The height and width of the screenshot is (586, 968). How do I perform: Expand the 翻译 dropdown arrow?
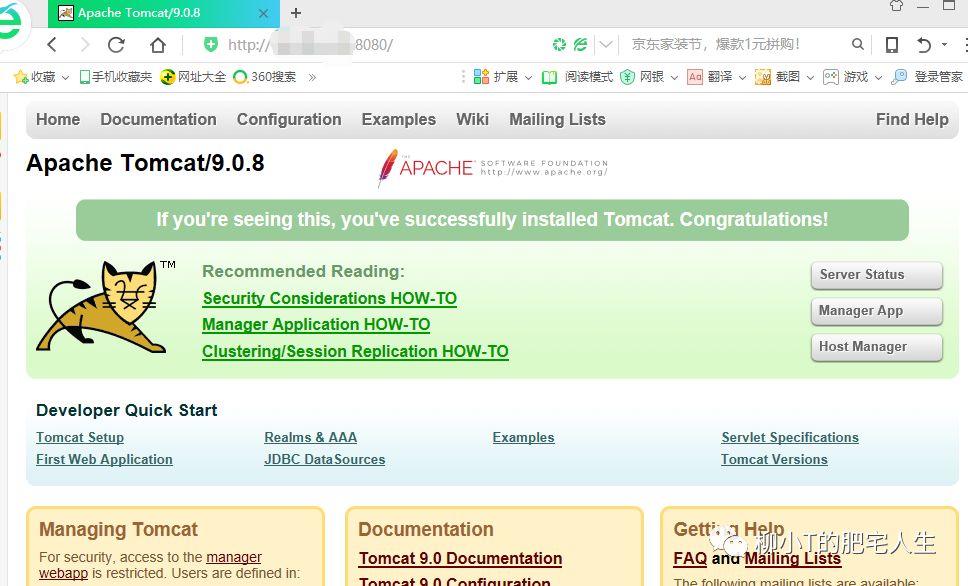pos(742,78)
